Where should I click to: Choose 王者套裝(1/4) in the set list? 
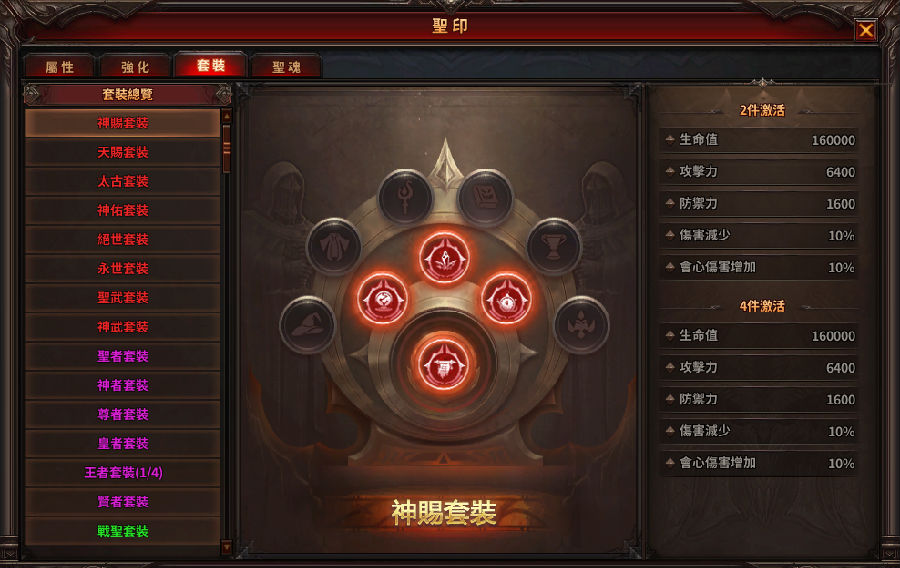pos(123,472)
